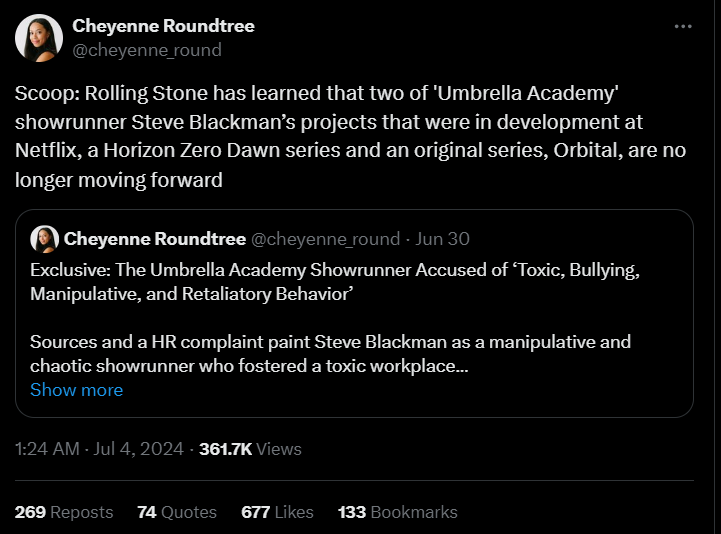This screenshot has width=721, height=534.
Task: Show the 677 Likes list
Action: pyautogui.click(x=277, y=512)
